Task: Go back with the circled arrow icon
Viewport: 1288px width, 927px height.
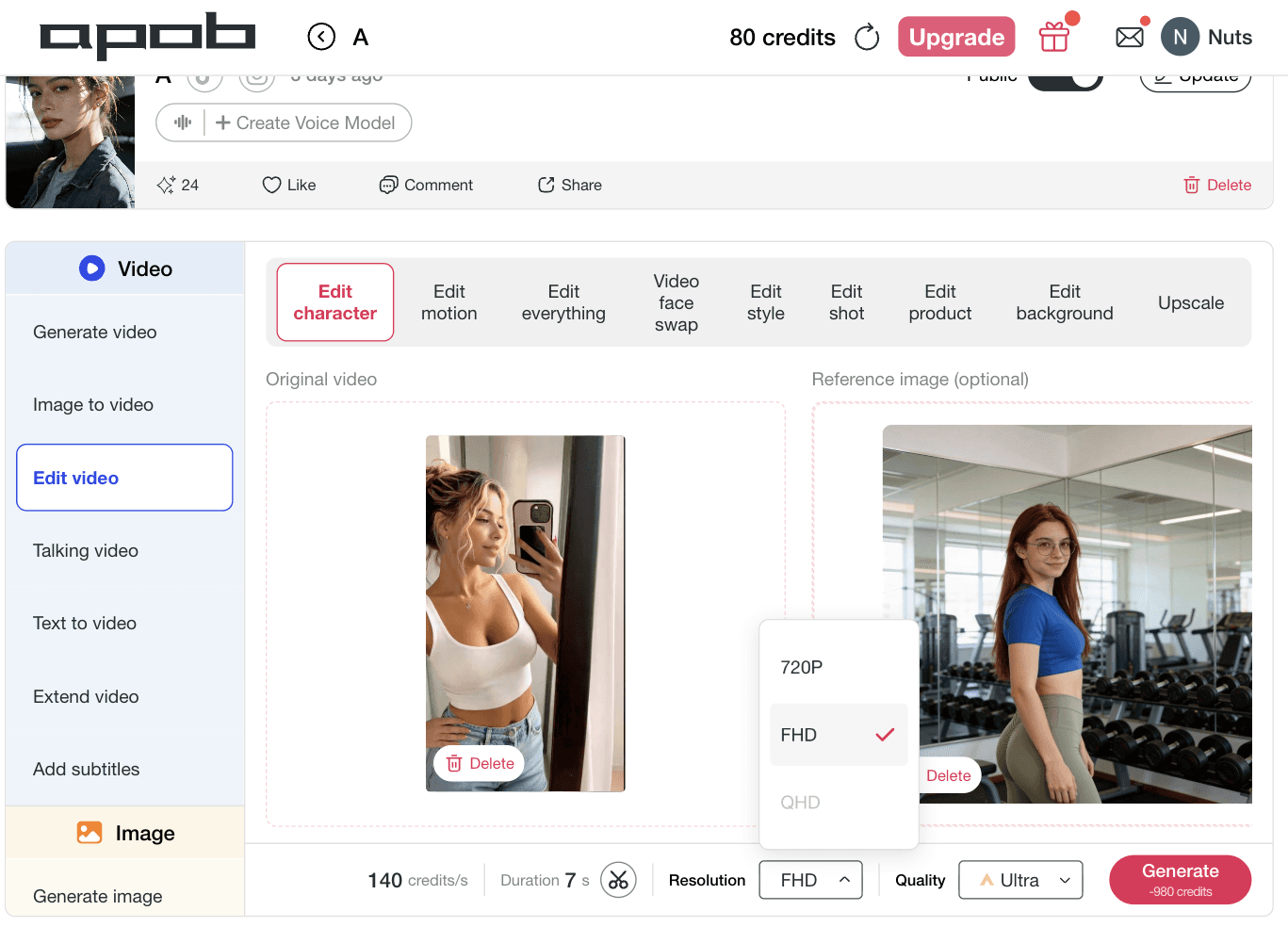Action: click(321, 37)
